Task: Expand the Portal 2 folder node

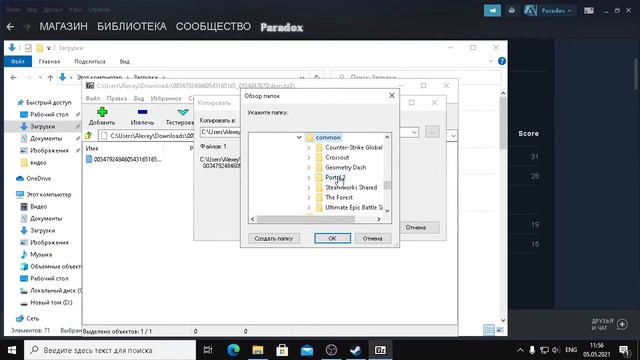Action: (x=309, y=178)
